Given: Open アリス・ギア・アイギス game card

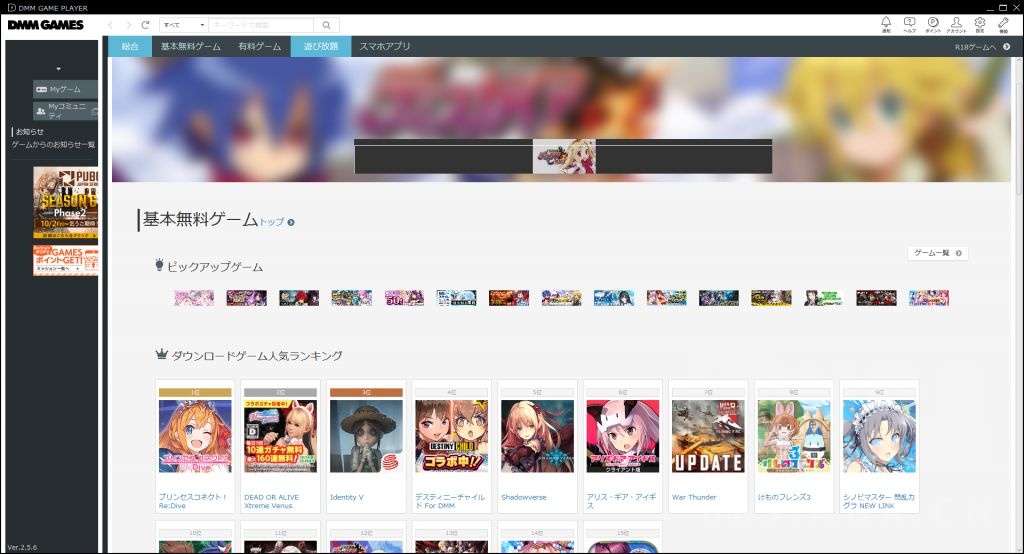Looking at the screenshot, I should point(622,447).
